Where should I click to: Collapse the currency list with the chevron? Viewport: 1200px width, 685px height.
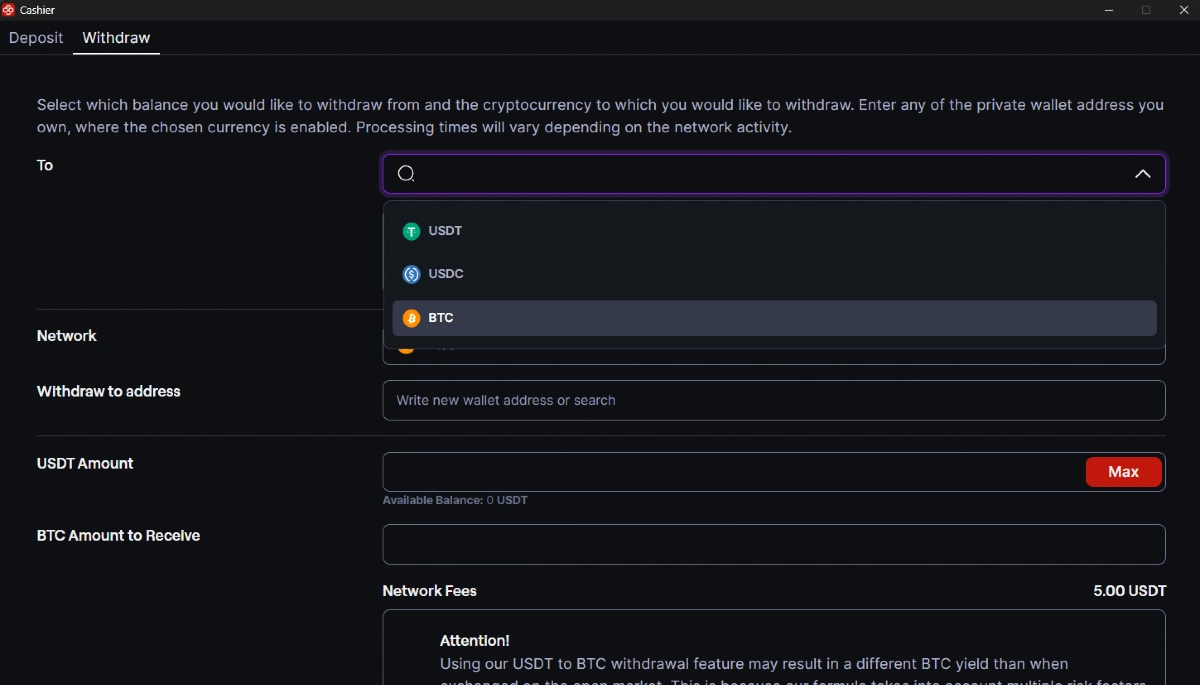pyautogui.click(x=1142, y=174)
